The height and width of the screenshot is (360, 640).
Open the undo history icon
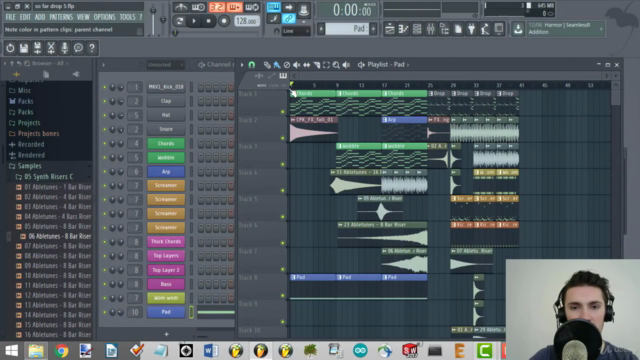coord(10,48)
